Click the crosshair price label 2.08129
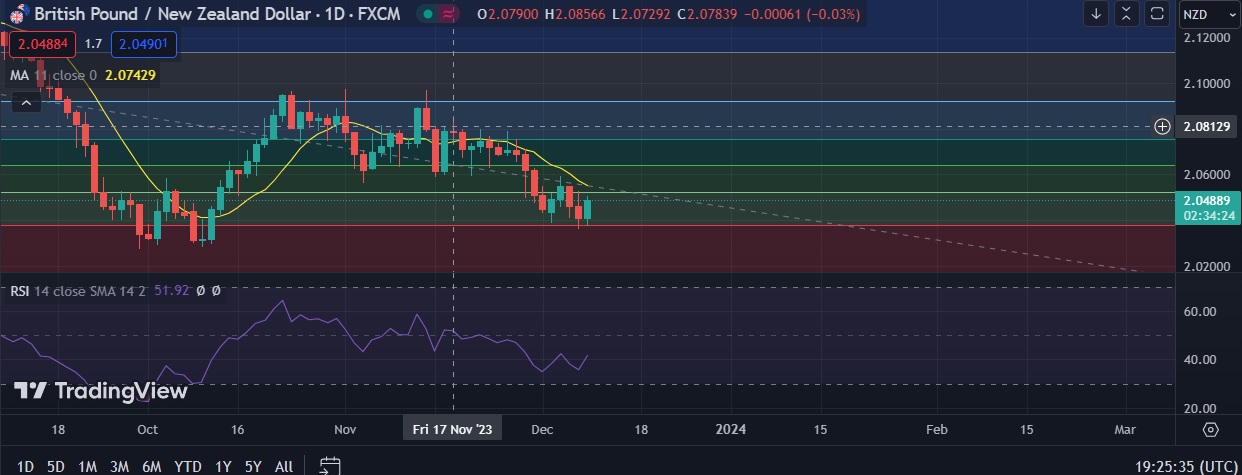The image size is (1242, 475). tap(1207, 126)
